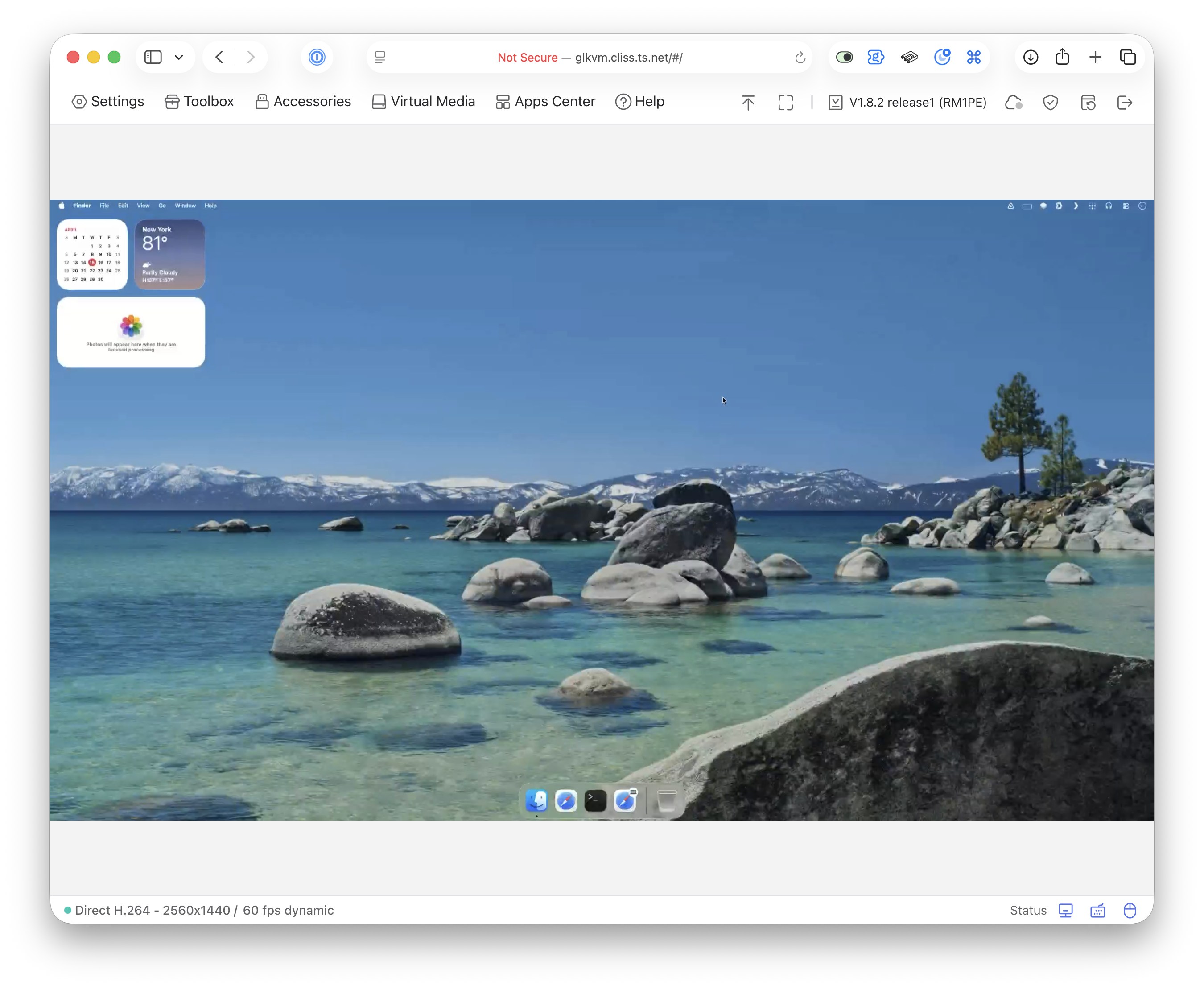1204x990 pixels.
Task: Click the cloud status icon
Action: tap(1013, 103)
